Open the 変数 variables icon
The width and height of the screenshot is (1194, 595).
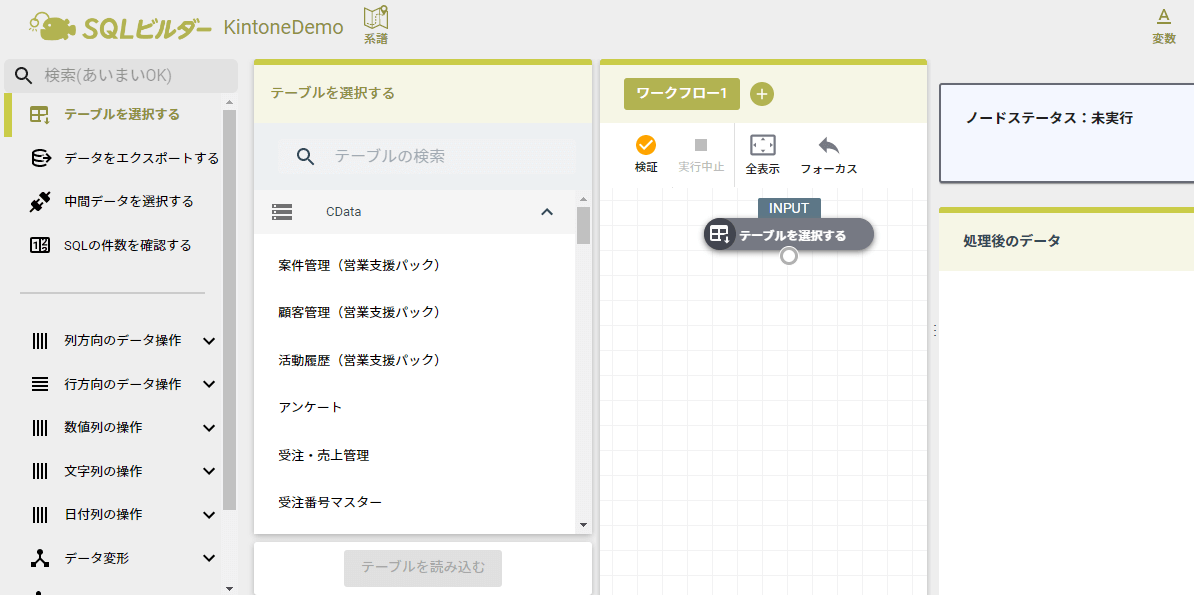(1163, 26)
